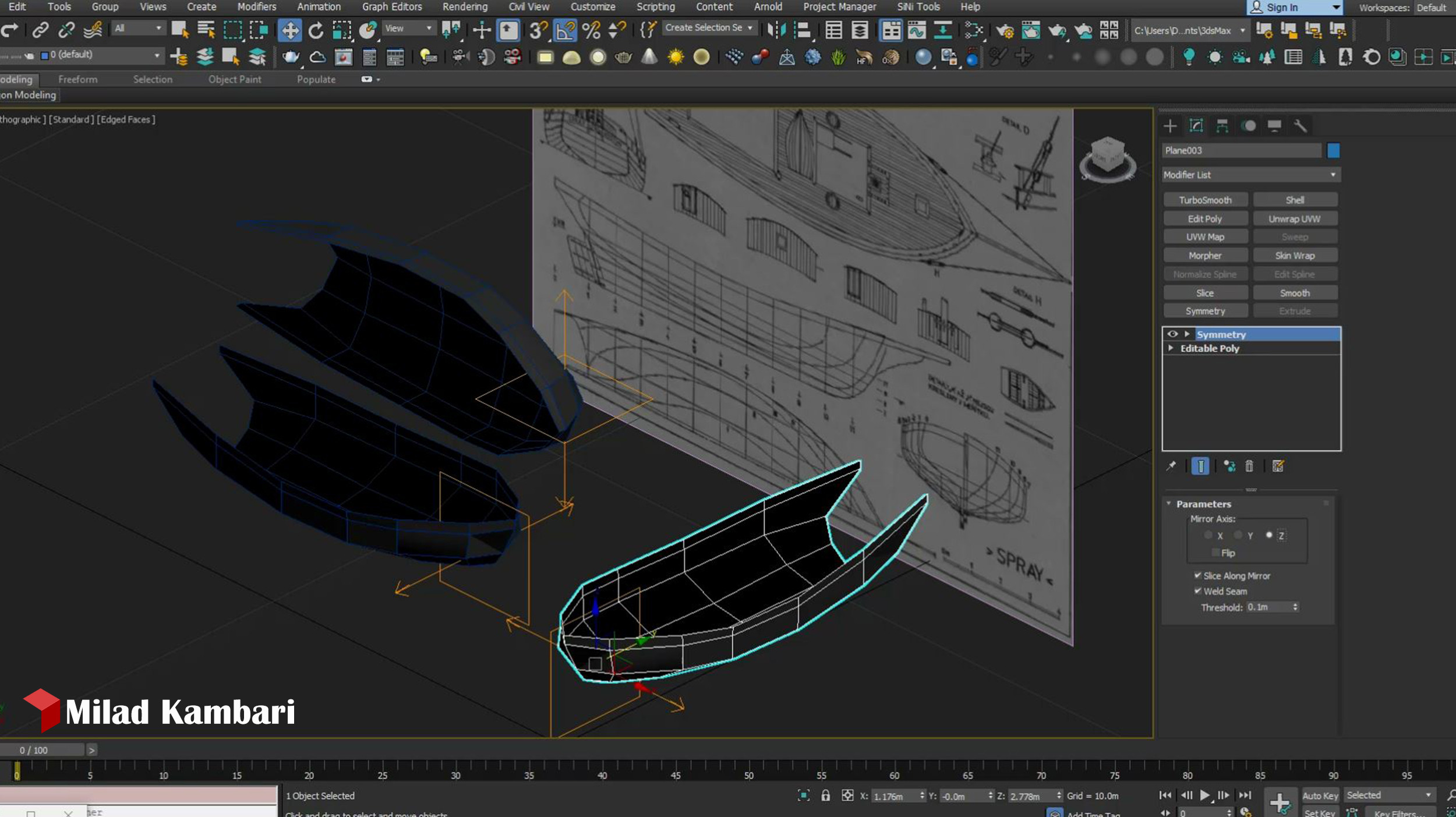Screen dimensions: 1456x817
Task: Open the Modify panel tab icon
Action: point(1196,126)
